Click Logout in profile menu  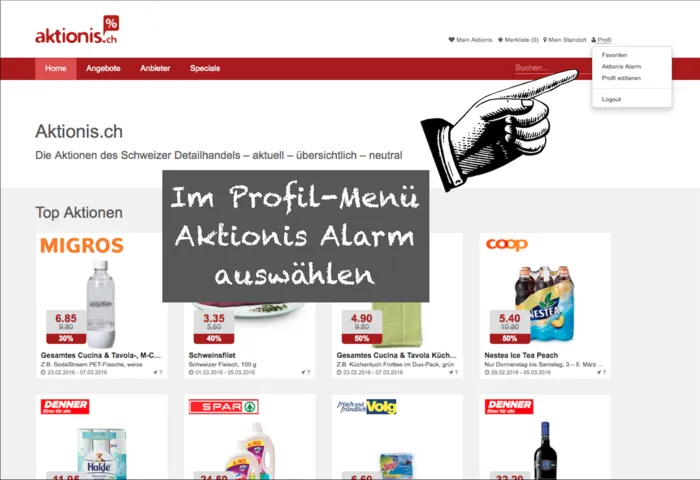[611, 99]
